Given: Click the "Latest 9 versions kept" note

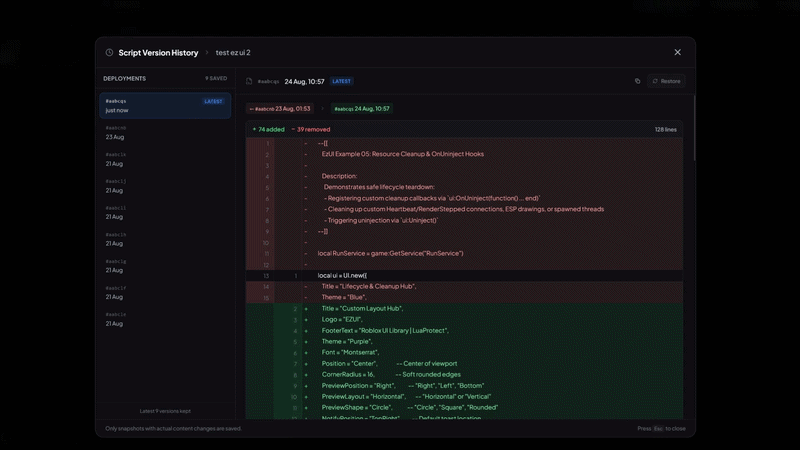Looking at the screenshot, I should pyautogui.click(x=165, y=411).
